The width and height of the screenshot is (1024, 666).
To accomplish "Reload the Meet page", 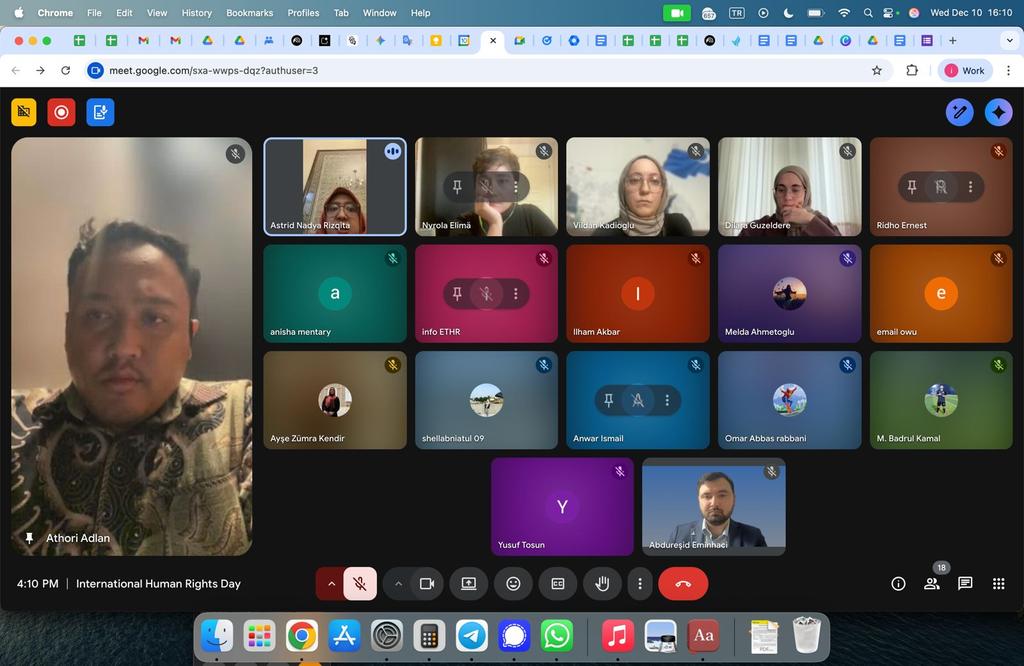I will pyautogui.click(x=65, y=71).
